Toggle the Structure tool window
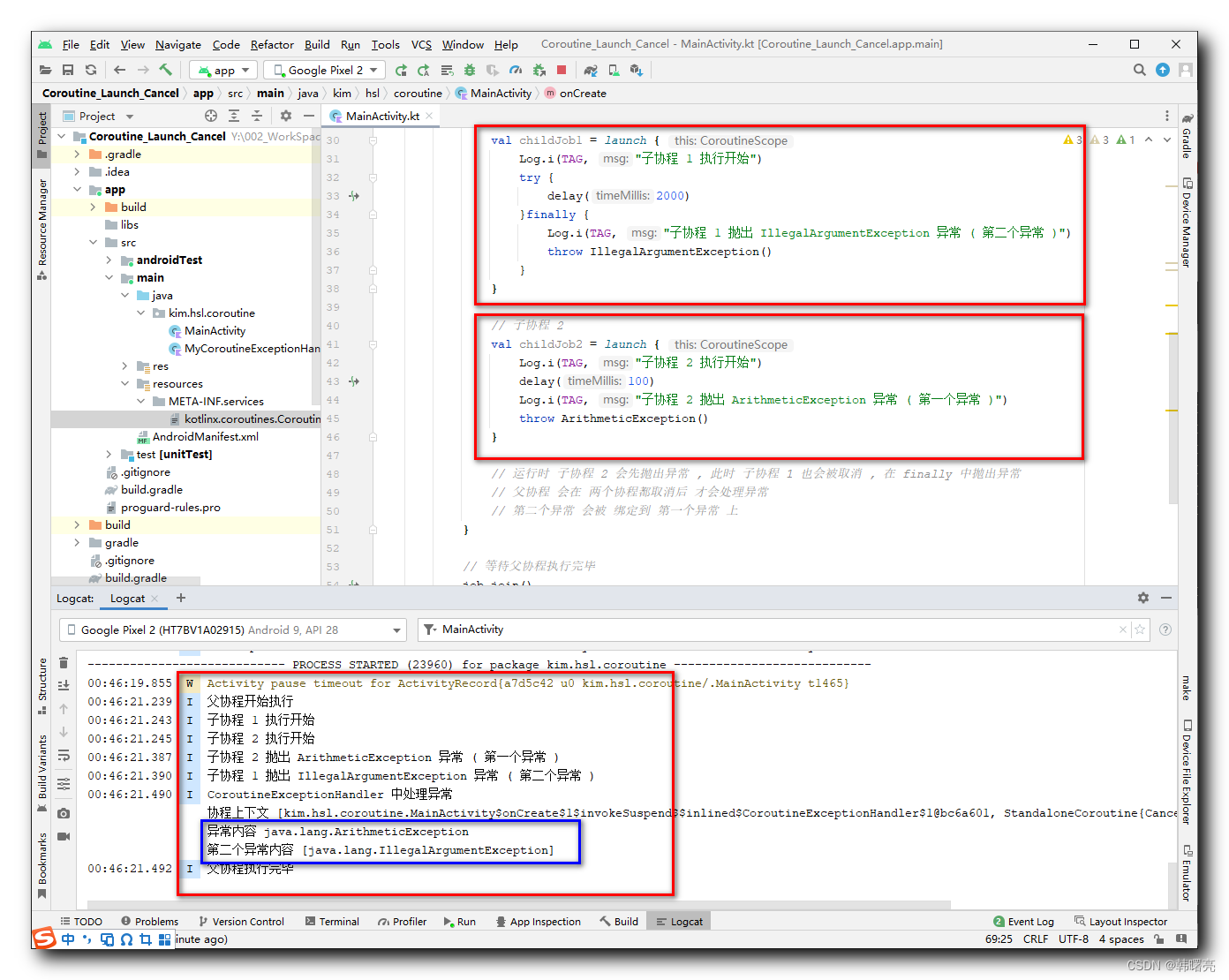Viewport: 1229px width, 980px height. [41, 685]
